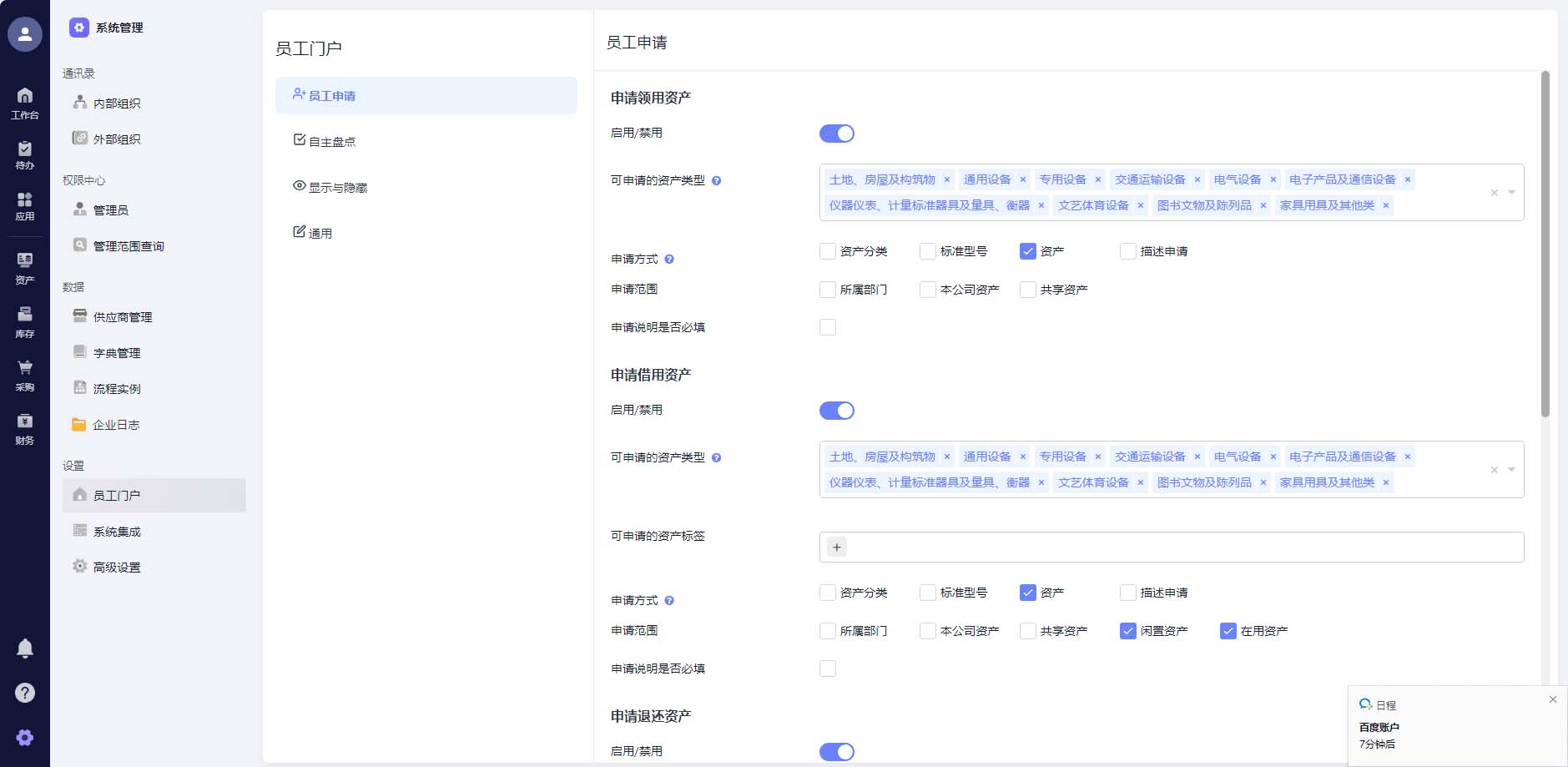Check 标准型号 under 申请领用资产

928,251
